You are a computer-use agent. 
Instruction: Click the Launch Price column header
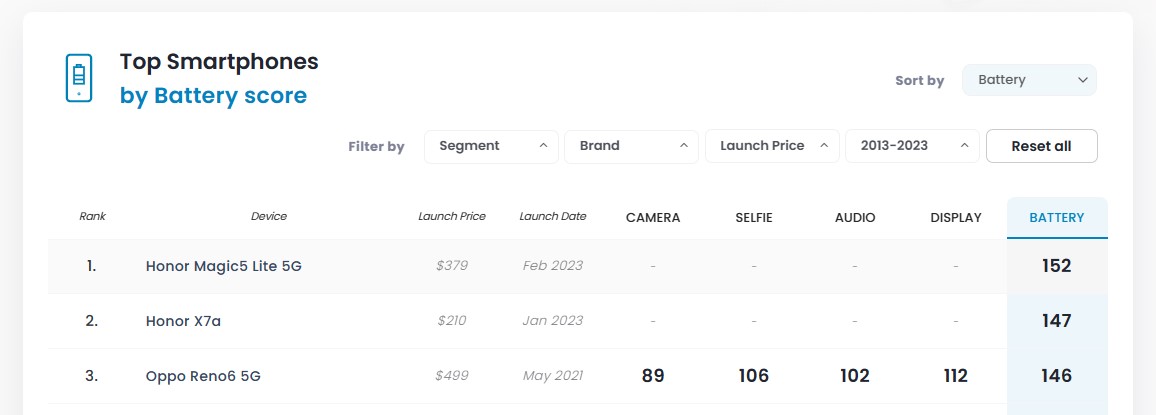(452, 216)
